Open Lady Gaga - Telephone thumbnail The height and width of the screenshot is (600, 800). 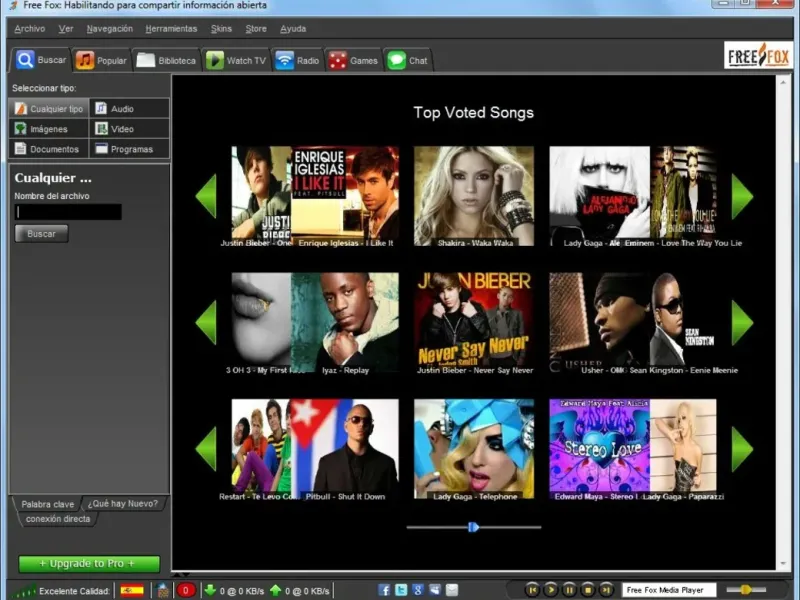pyautogui.click(x=474, y=448)
